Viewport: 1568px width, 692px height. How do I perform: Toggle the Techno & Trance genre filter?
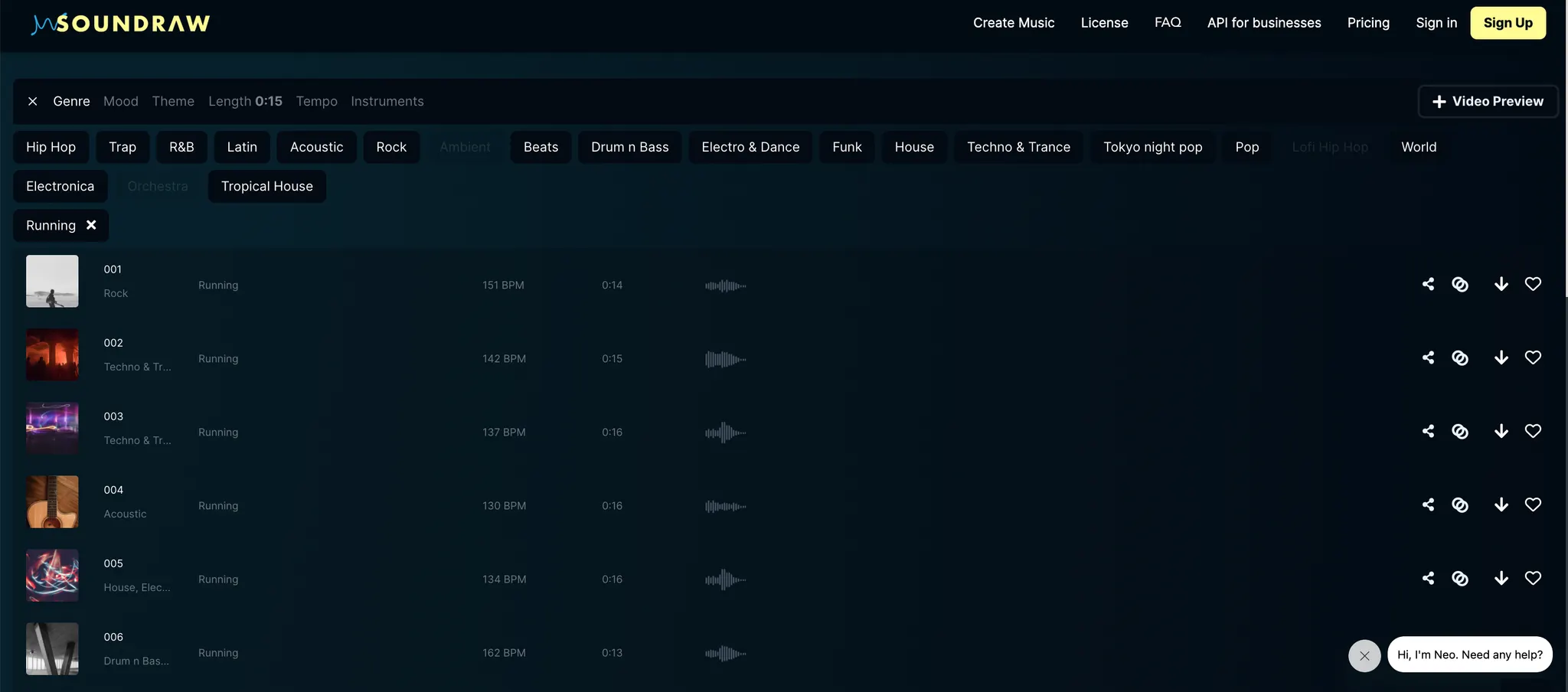[1018, 147]
